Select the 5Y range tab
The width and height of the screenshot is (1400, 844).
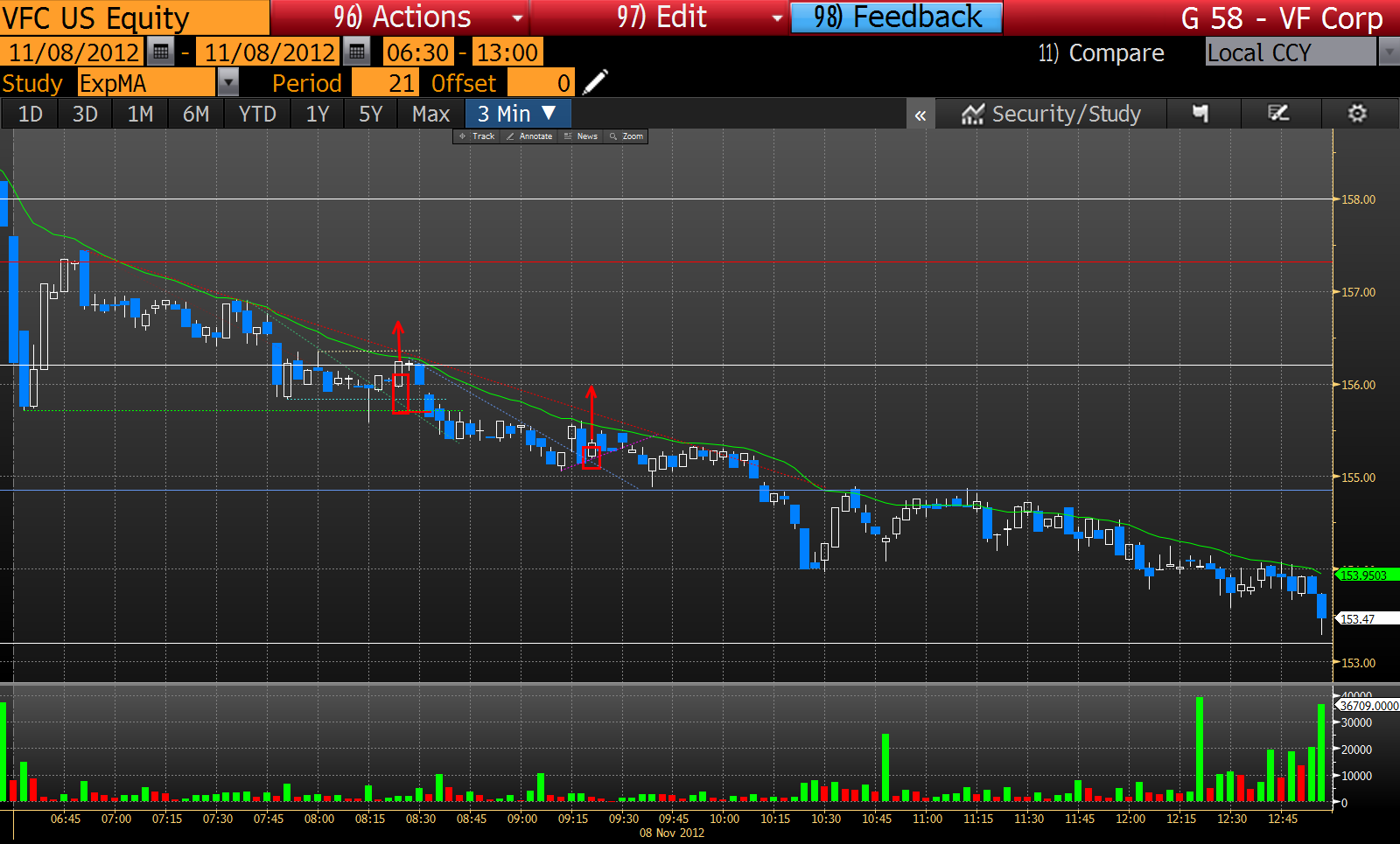click(x=371, y=115)
